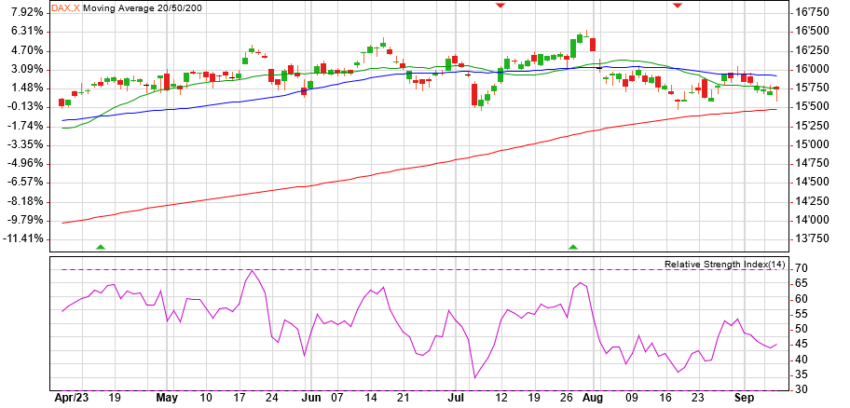Viewport: 850px width, 408px height.
Task: Select the red down-triangle marker above mid-August
Action: 677,5
